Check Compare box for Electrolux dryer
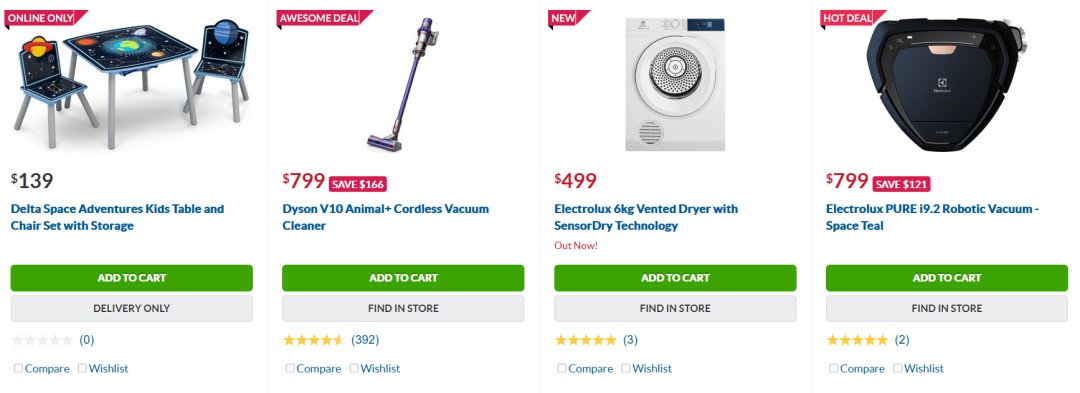Image resolution: width=1080 pixels, height=393 pixels. 562,368
